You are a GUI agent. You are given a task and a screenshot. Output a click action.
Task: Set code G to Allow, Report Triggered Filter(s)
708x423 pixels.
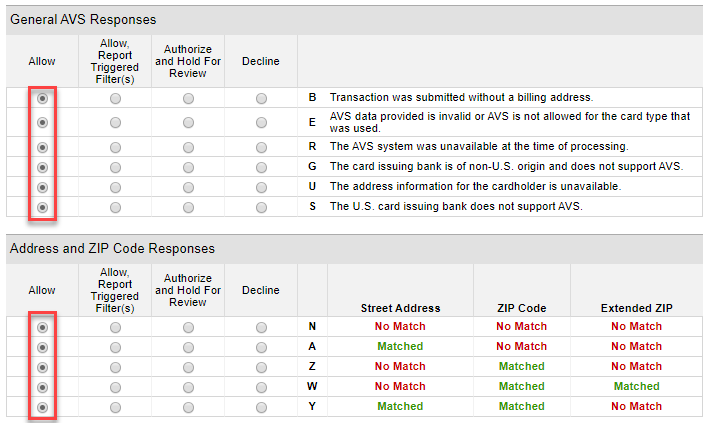(116, 167)
